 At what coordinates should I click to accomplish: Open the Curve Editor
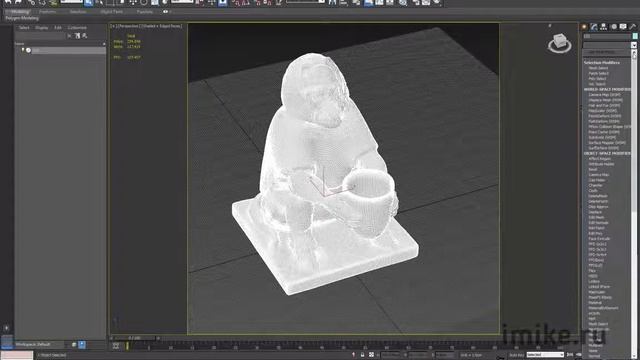[380, 2]
